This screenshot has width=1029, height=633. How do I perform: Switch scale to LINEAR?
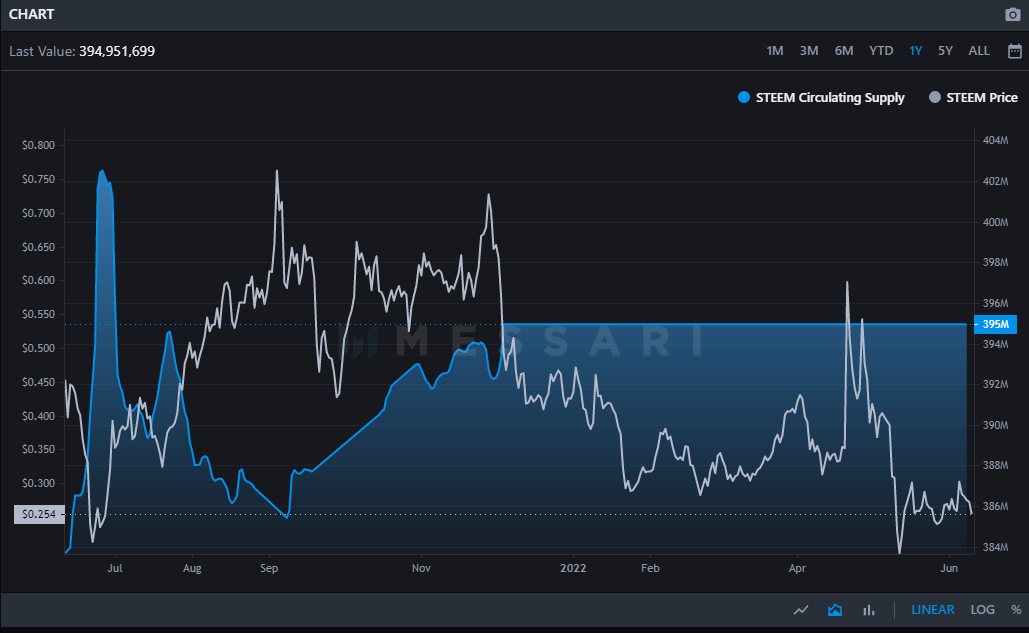(933, 610)
